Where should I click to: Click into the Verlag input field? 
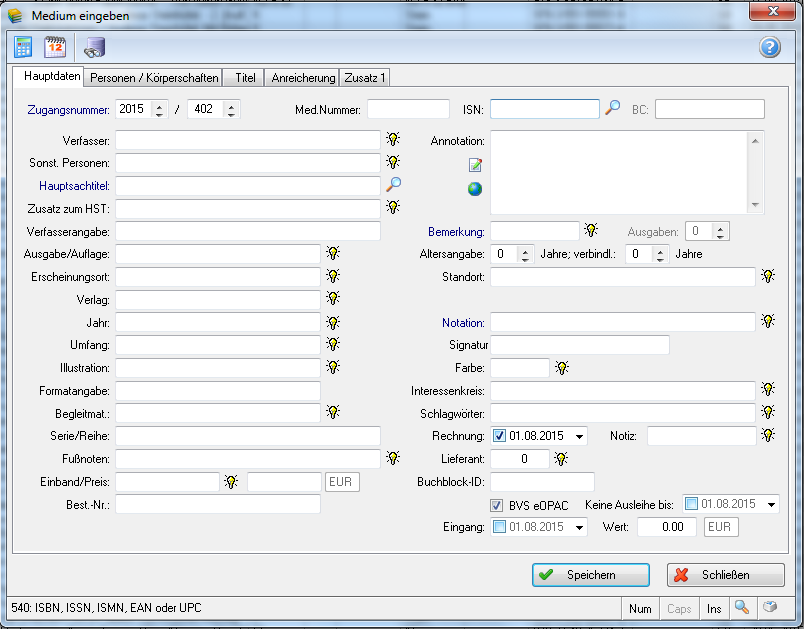click(217, 299)
